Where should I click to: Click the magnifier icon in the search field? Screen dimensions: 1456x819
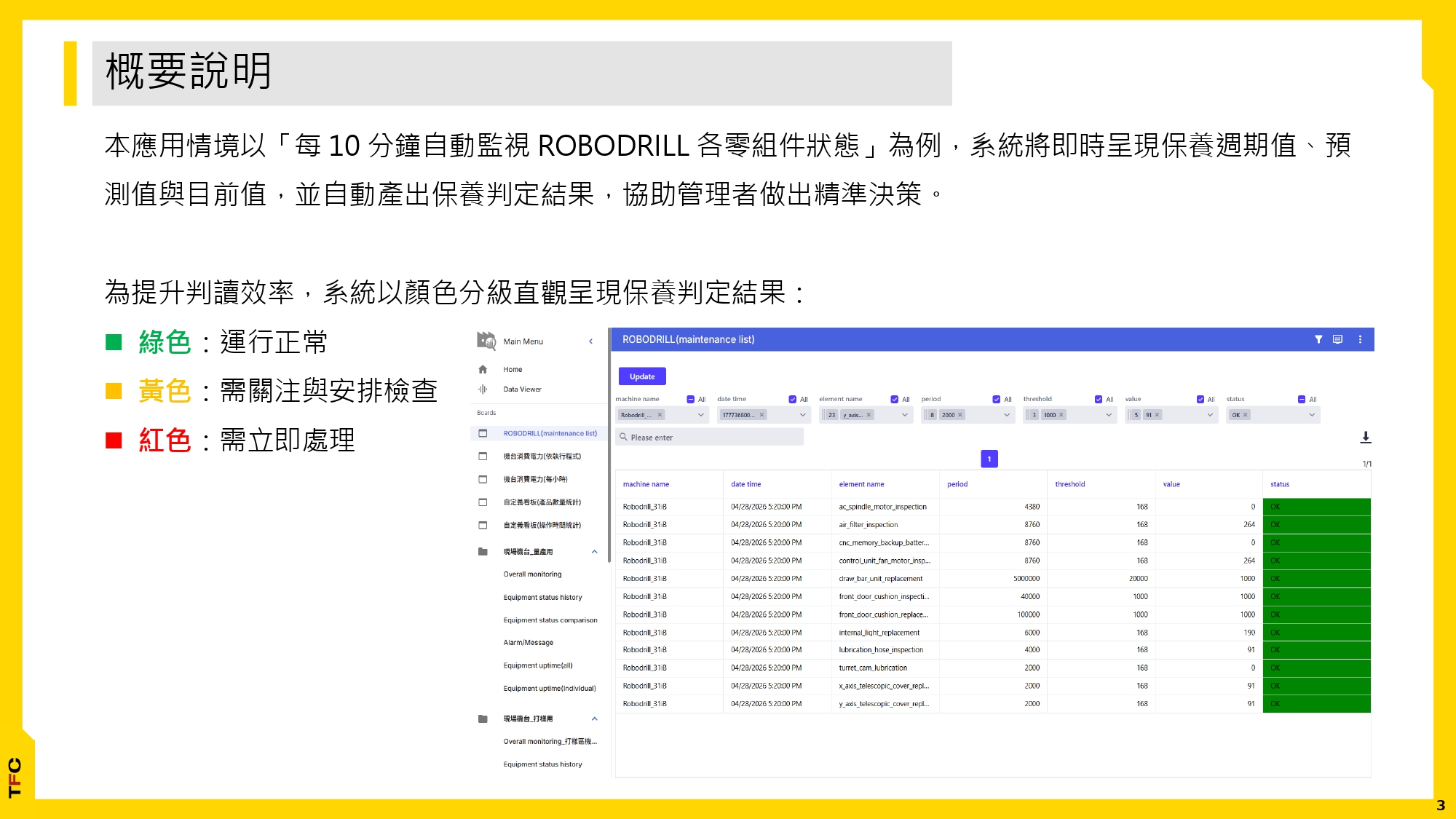point(623,437)
